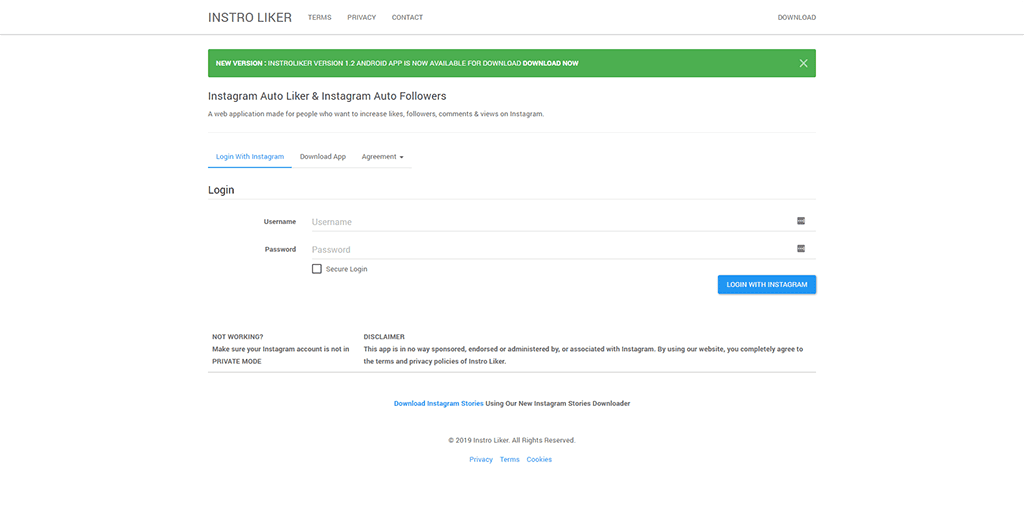Open the Download Instagram Stories link

pyautogui.click(x=439, y=404)
